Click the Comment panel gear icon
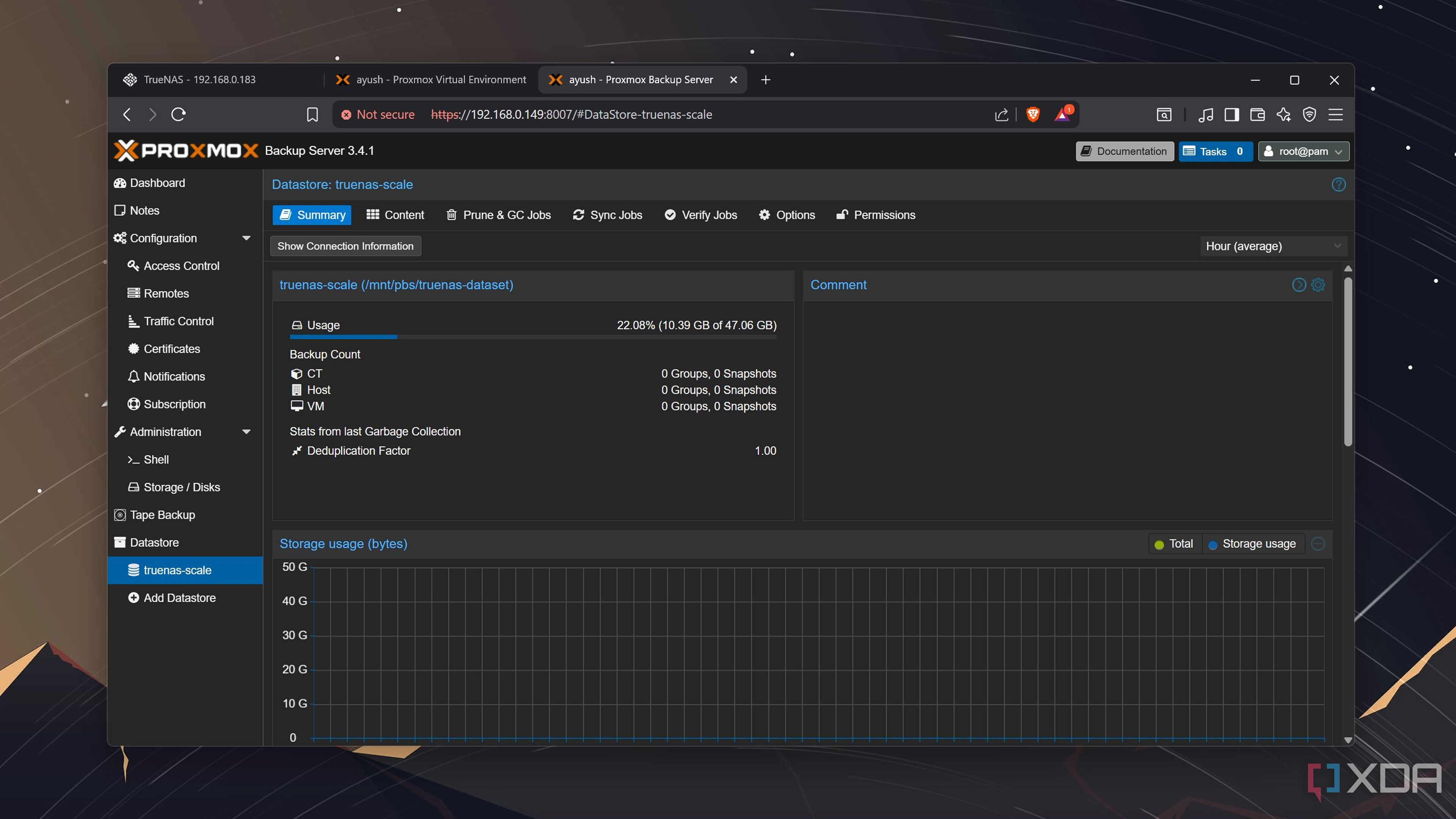Viewport: 1456px width, 819px height. [1318, 284]
